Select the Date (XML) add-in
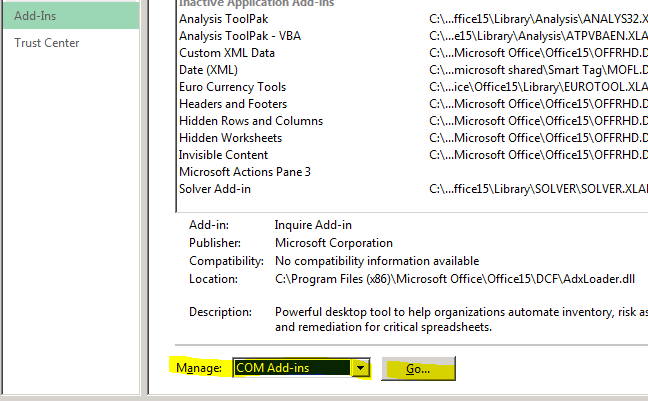 208,70
